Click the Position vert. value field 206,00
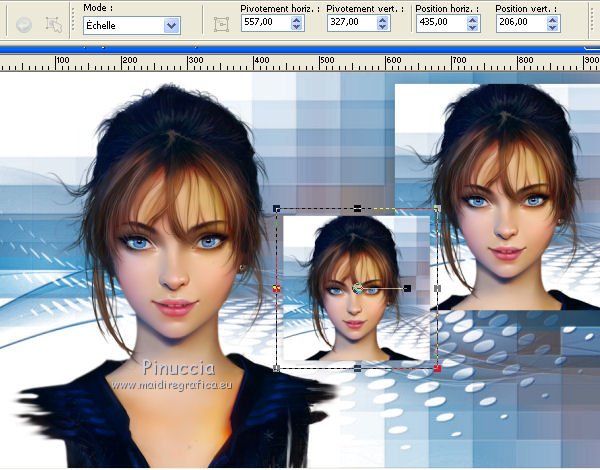This screenshot has height=470, width=600. coord(521,23)
